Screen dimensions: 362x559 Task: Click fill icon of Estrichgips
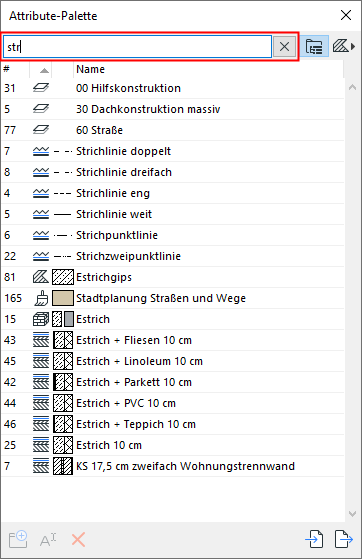pyautogui.click(x=41, y=277)
